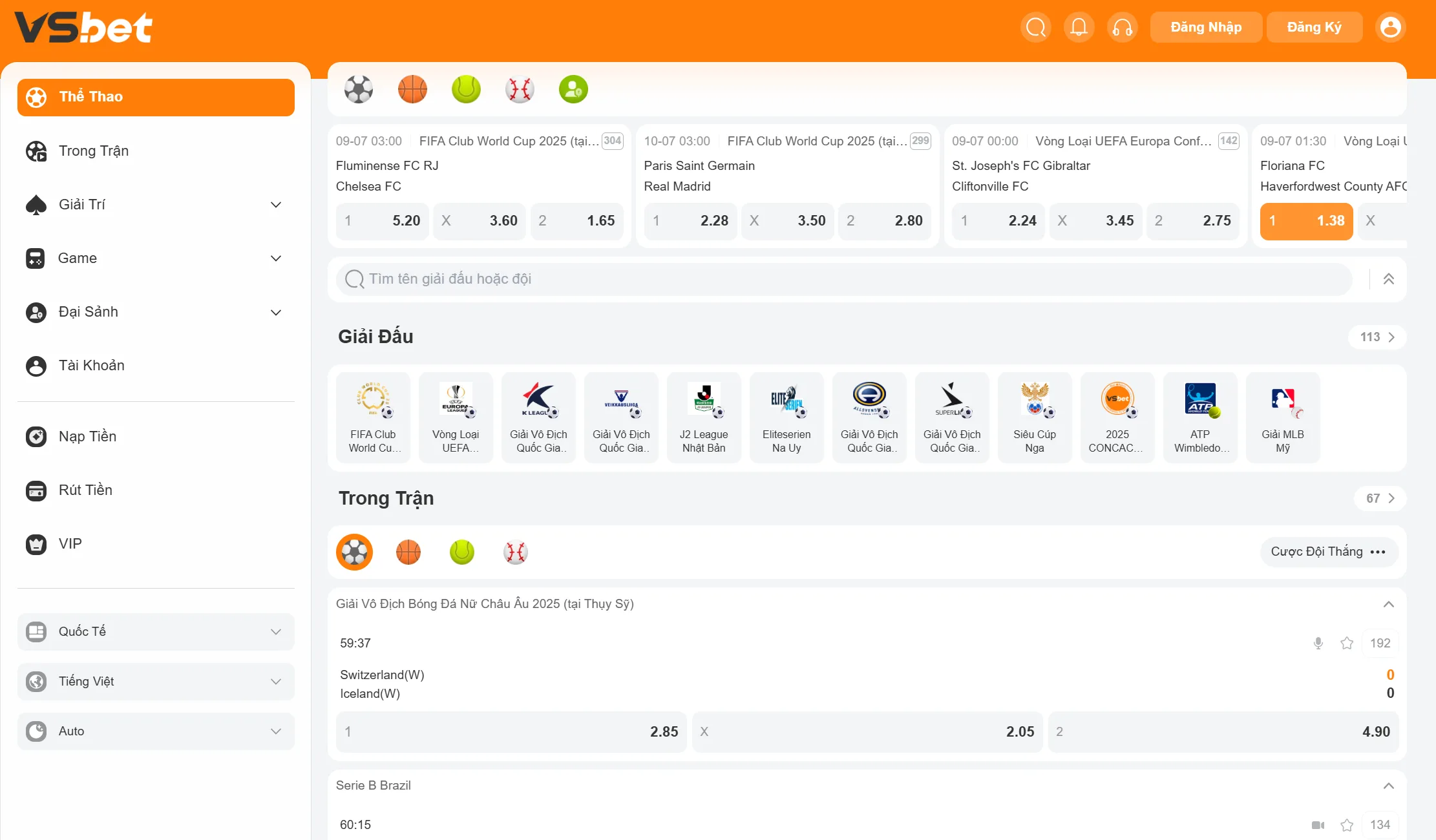Viewport: 1436px width, 840px height.
Task: Click Đăng Nhập button
Action: click(x=1206, y=27)
